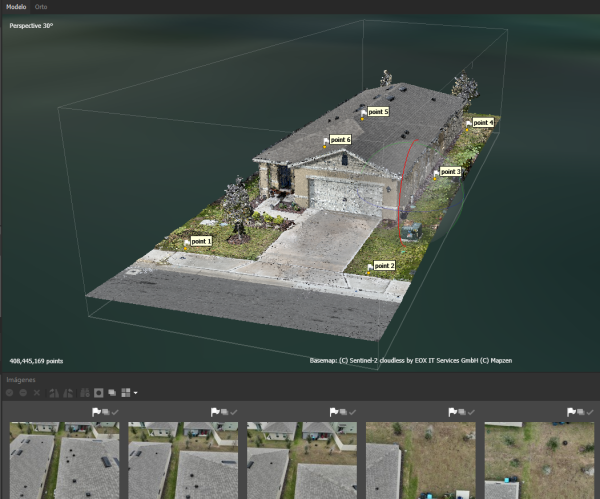Click the check mark on the first thumbnail
600x499 pixels.
pos(116,412)
